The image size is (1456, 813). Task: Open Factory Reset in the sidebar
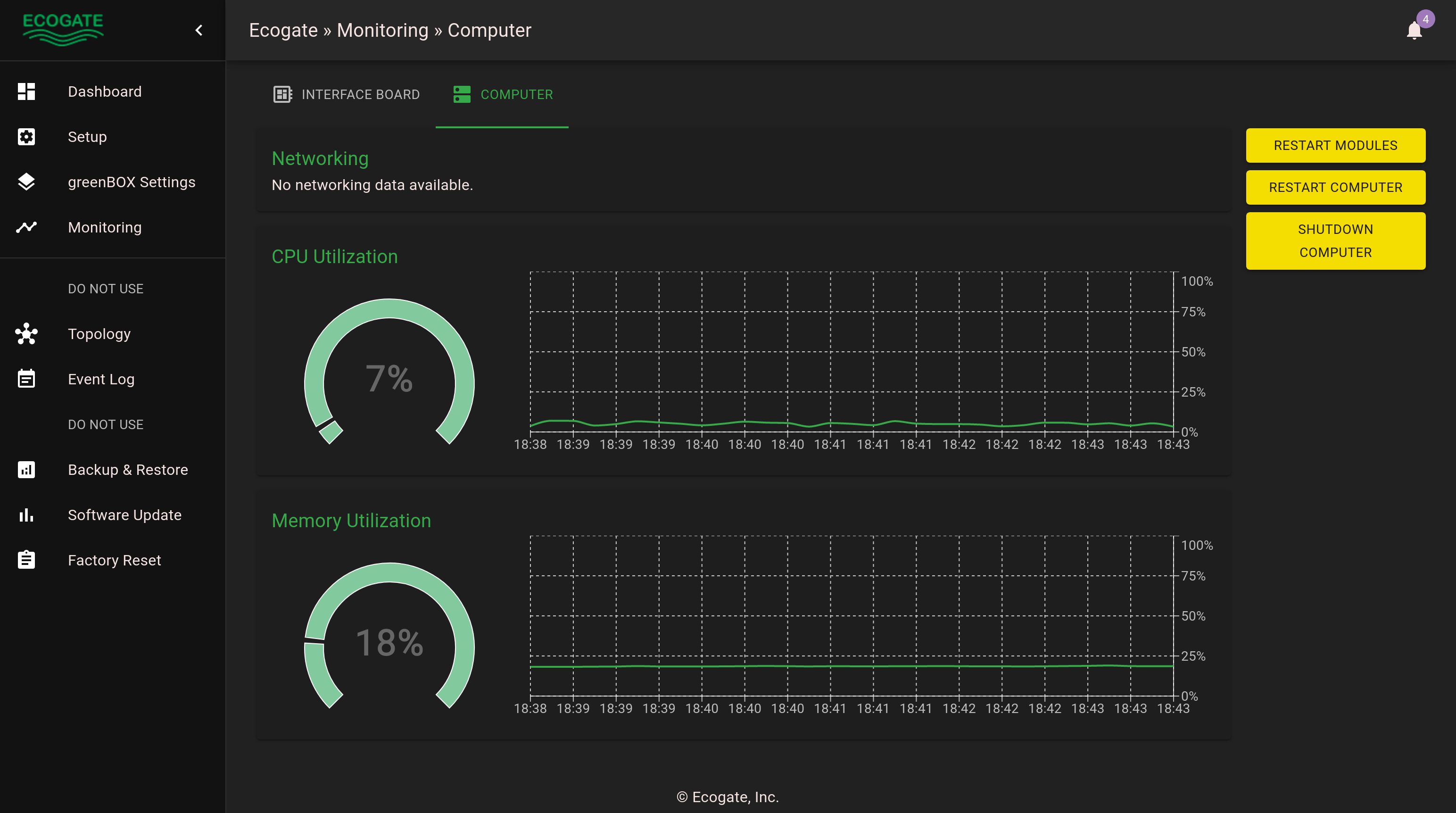pyautogui.click(x=113, y=560)
